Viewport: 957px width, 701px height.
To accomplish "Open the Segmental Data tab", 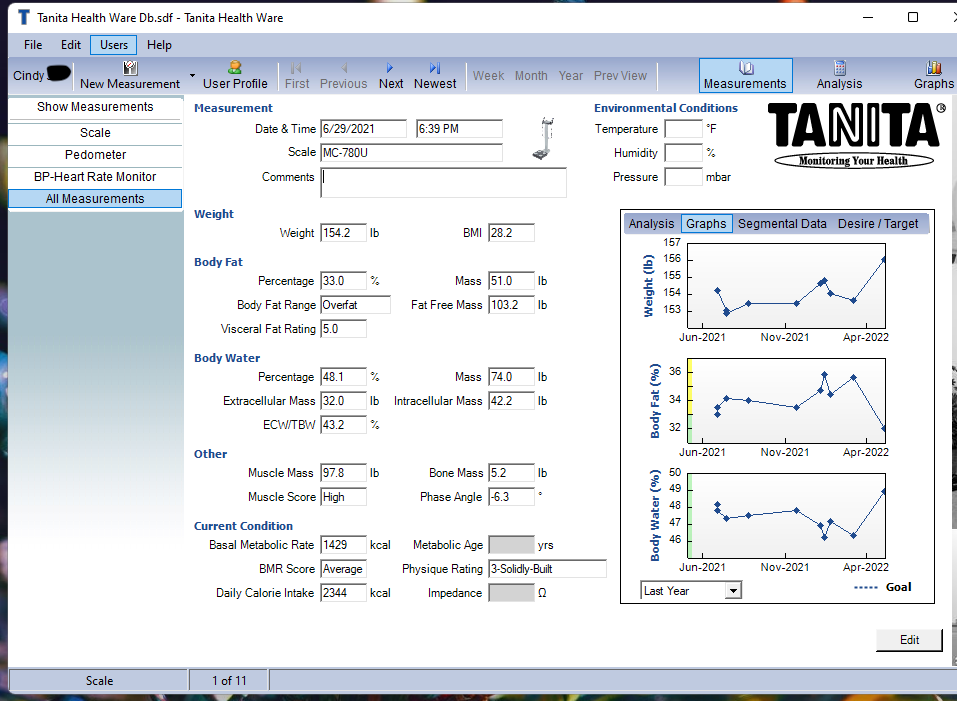I will 782,223.
